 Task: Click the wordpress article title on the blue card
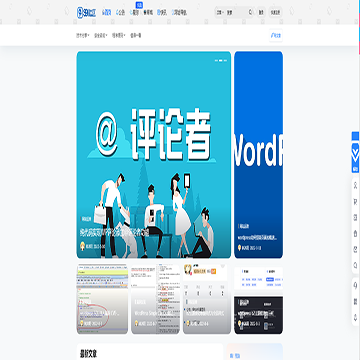pos(257,238)
